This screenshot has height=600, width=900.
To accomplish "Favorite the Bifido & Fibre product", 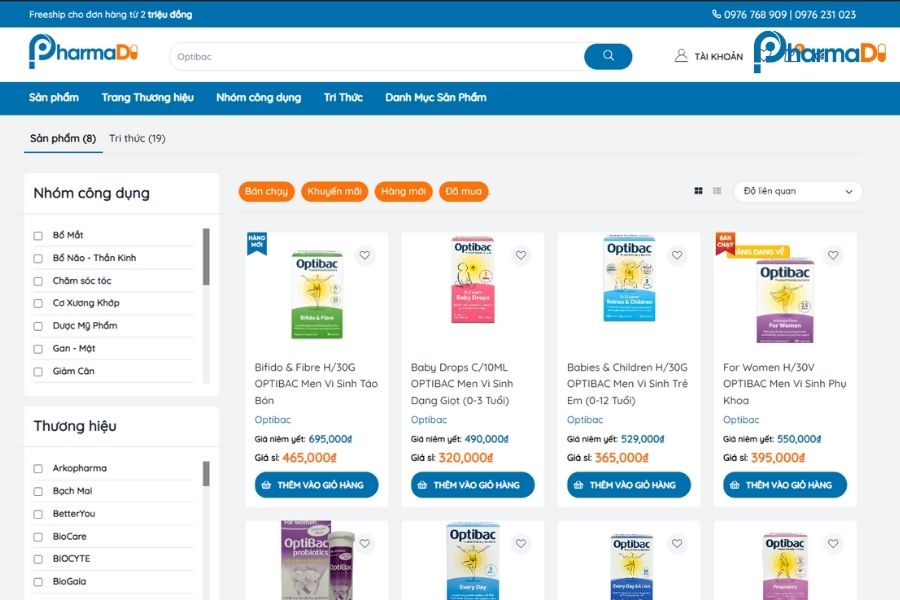I will click(x=365, y=255).
